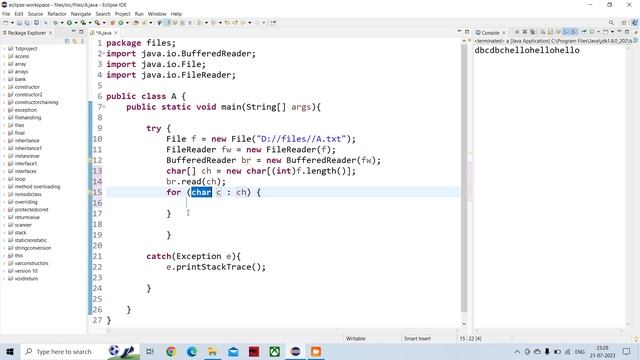The height and width of the screenshot is (360, 640).
Task: Click Eclipse icon in the taskbar
Action: [x=296, y=351]
